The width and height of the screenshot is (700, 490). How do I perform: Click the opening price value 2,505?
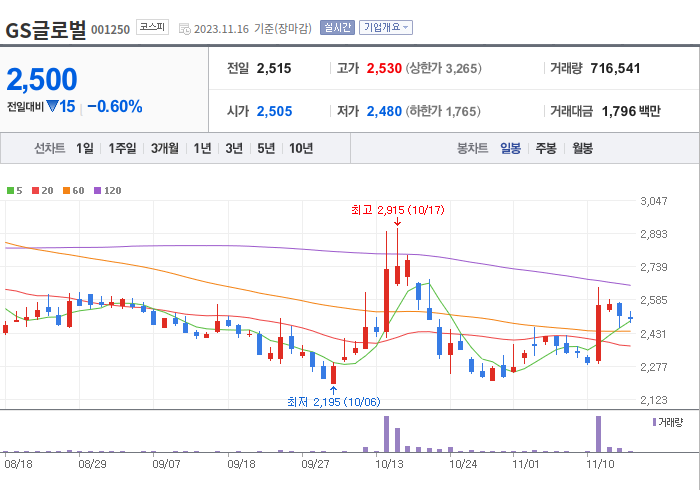274,111
